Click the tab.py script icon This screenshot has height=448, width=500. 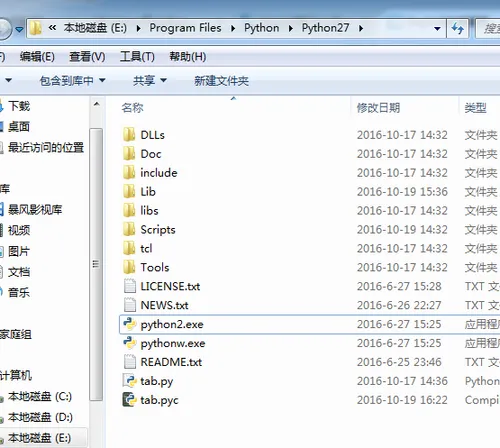click(x=129, y=381)
